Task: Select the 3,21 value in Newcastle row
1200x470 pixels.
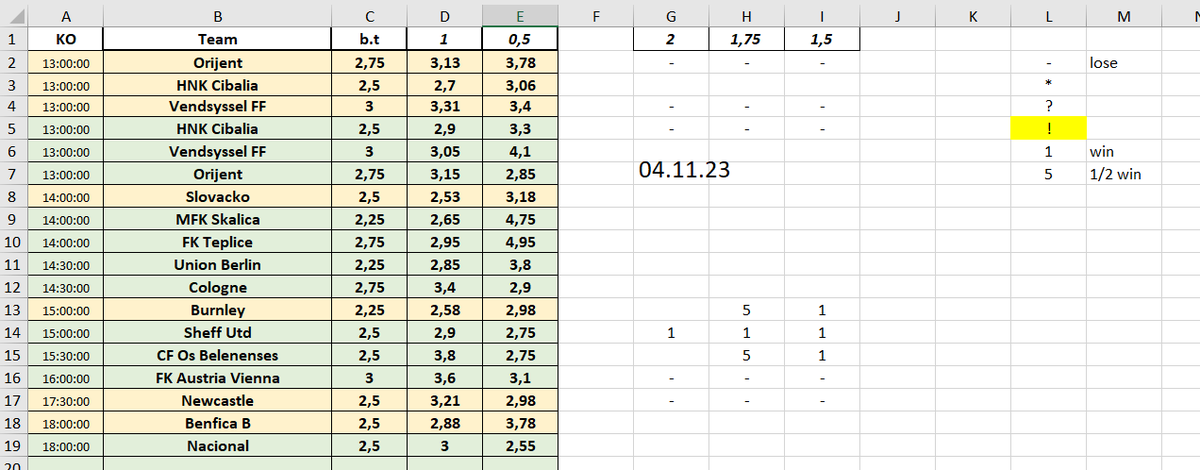Action: (445, 400)
